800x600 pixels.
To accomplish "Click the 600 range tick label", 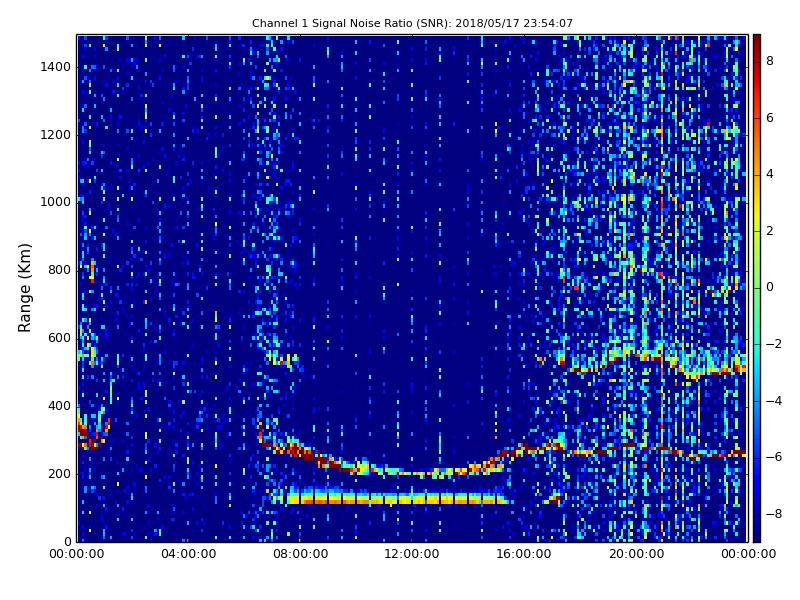I will pyautogui.click(x=59, y=338).
